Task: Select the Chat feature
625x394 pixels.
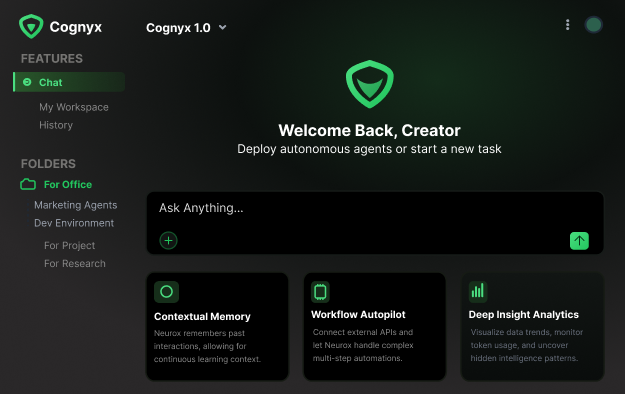Action: point(69,82)
